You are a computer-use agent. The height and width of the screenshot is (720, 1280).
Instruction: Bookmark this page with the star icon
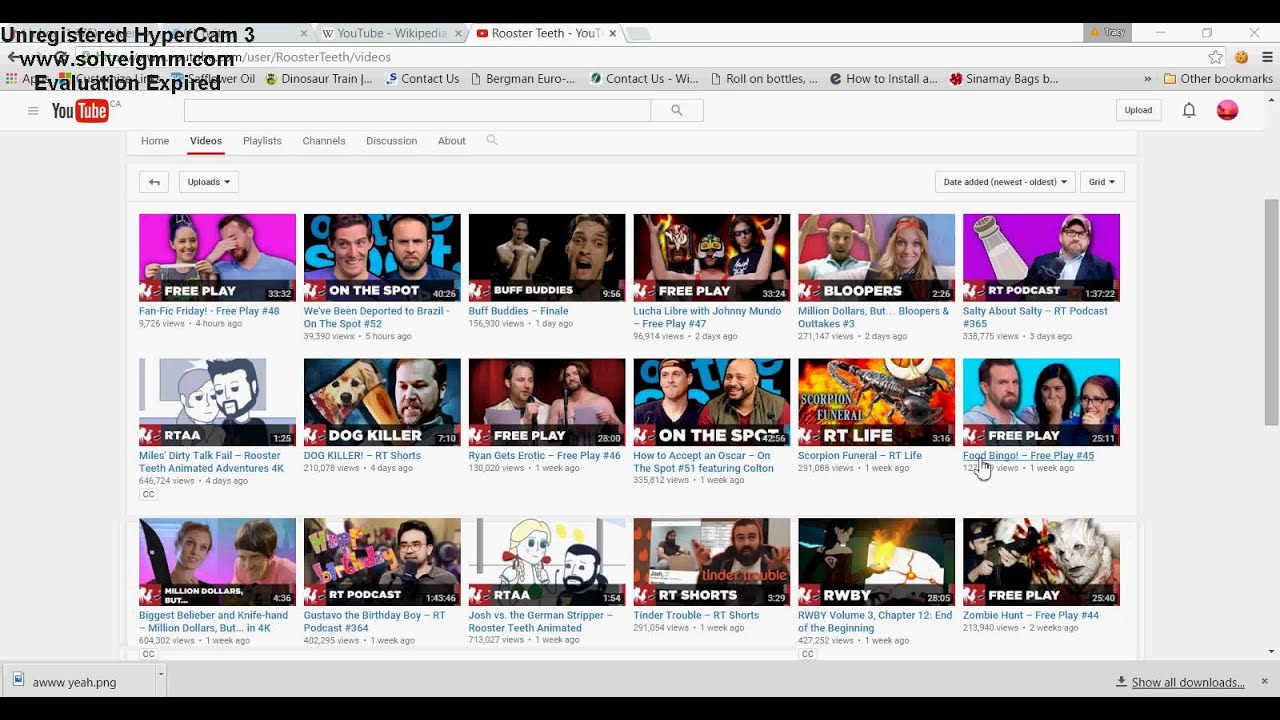click(1215, 57)
